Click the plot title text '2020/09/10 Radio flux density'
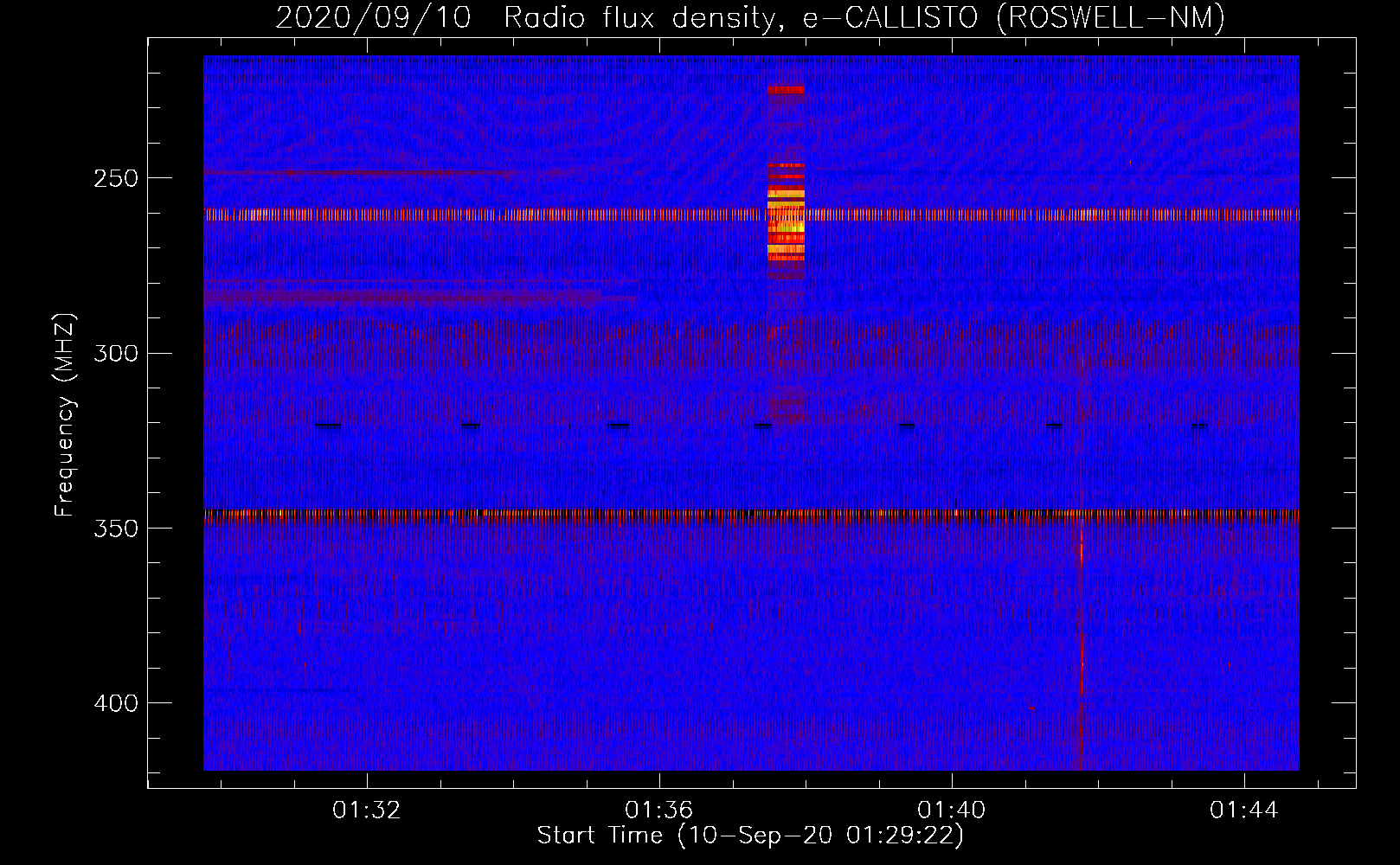 click(x=525, y=17)
